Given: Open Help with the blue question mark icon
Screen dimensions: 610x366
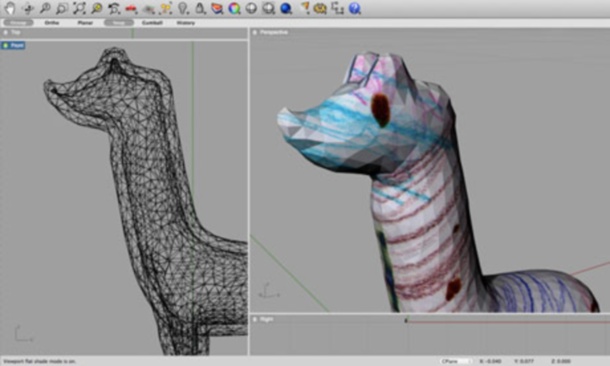Looking at the screenshot, I should [x=354, y=8].
